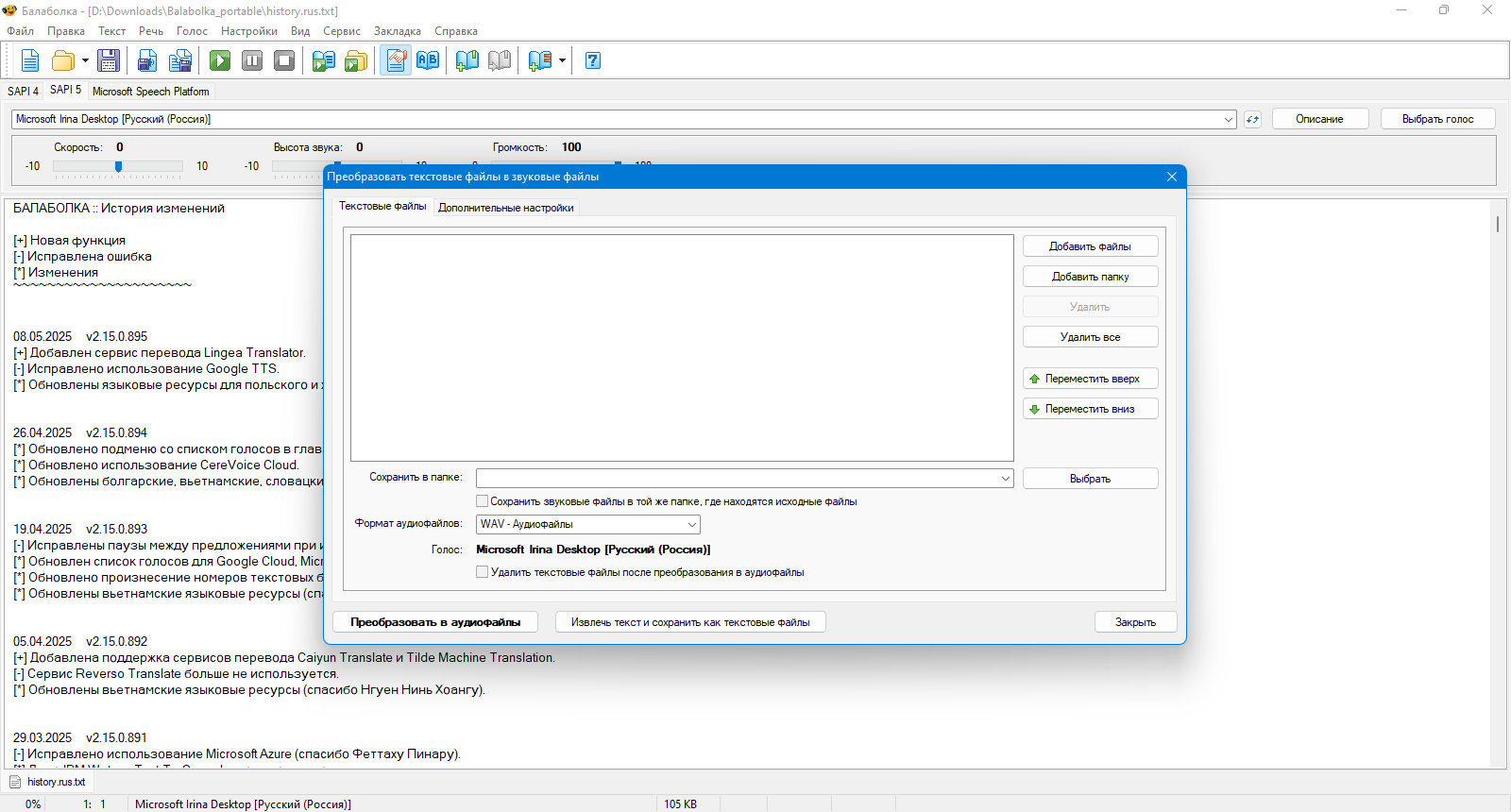Open the Сервис menu
1511x812 pixels.
(342, 31)
